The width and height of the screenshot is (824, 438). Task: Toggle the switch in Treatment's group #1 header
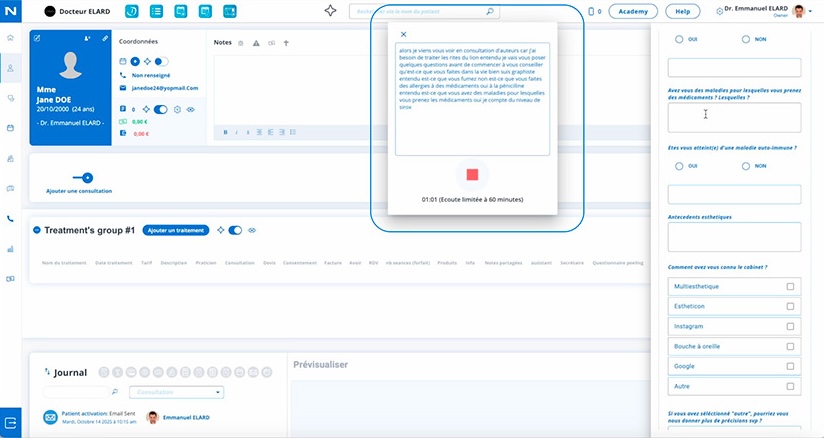coord(235,230)
